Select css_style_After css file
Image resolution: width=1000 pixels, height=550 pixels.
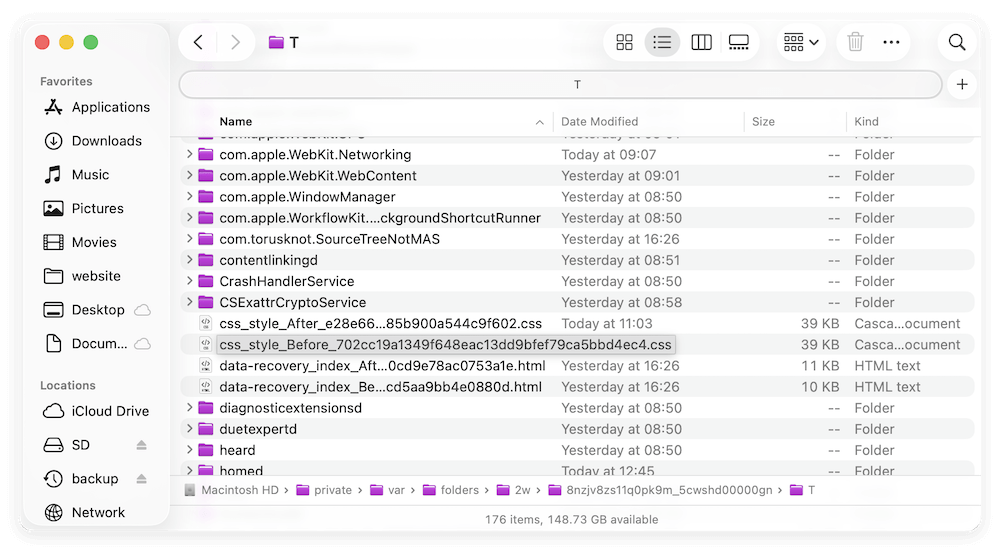577,323
